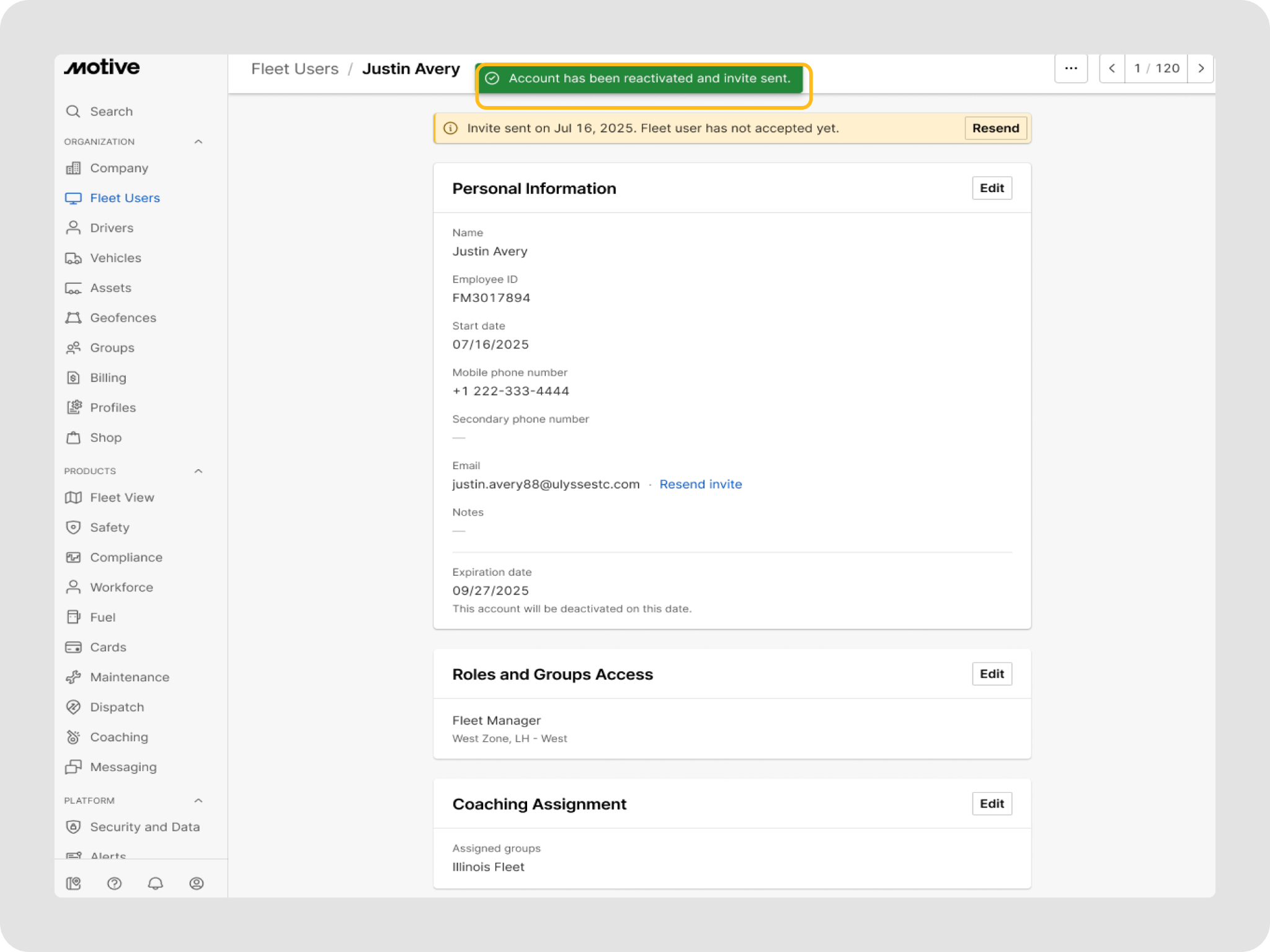Open the user account profile icon
This screenshot has width=1270, height=952.
click(197, 883)
